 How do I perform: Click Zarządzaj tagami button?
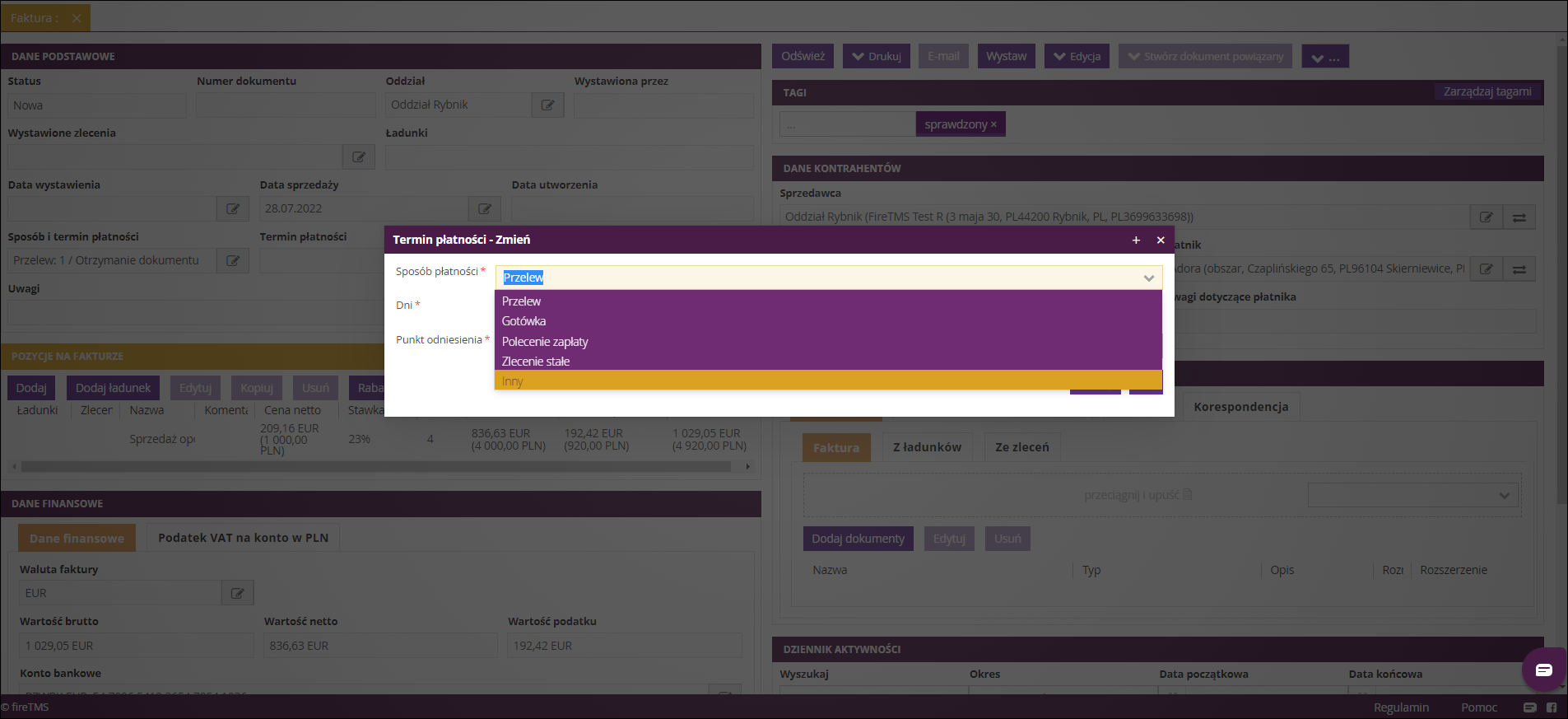1487,91
